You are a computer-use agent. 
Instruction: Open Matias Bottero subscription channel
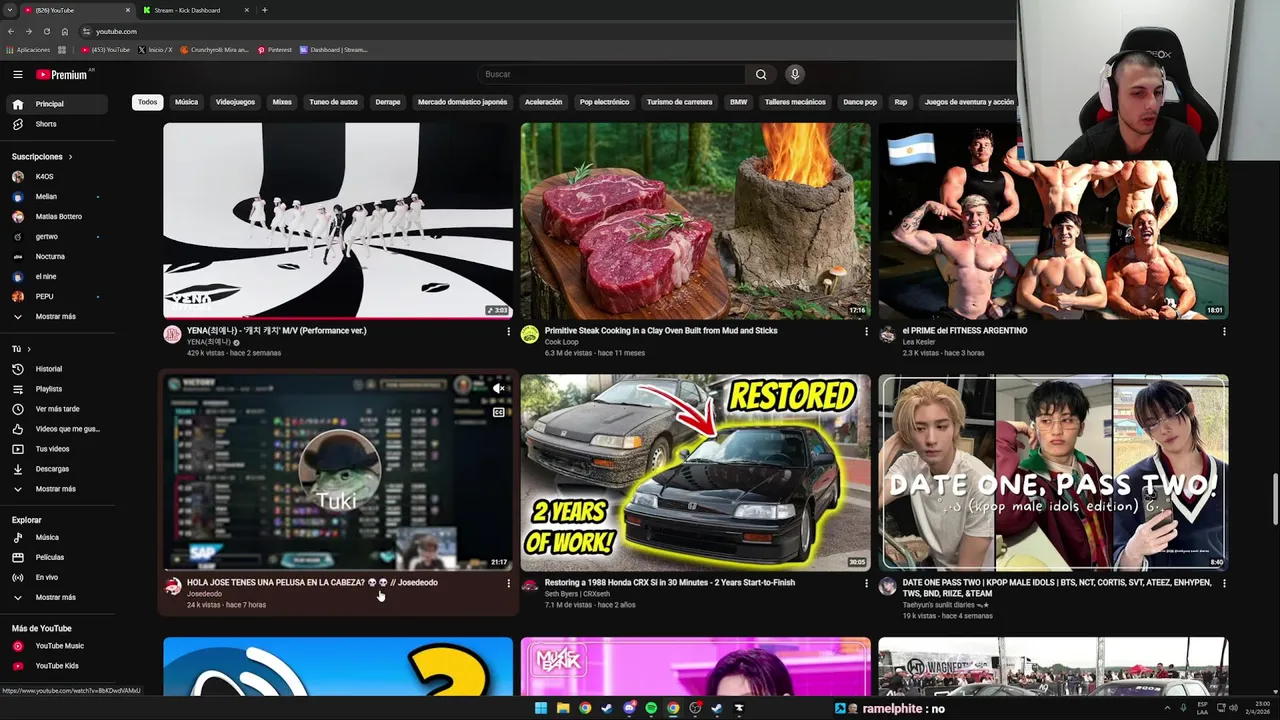56,217
